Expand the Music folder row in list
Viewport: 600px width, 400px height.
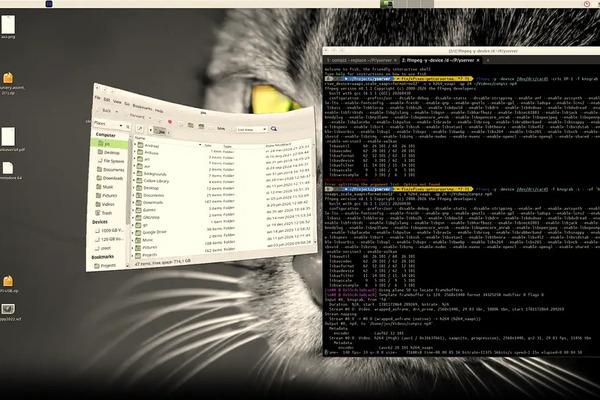[134, 240]
